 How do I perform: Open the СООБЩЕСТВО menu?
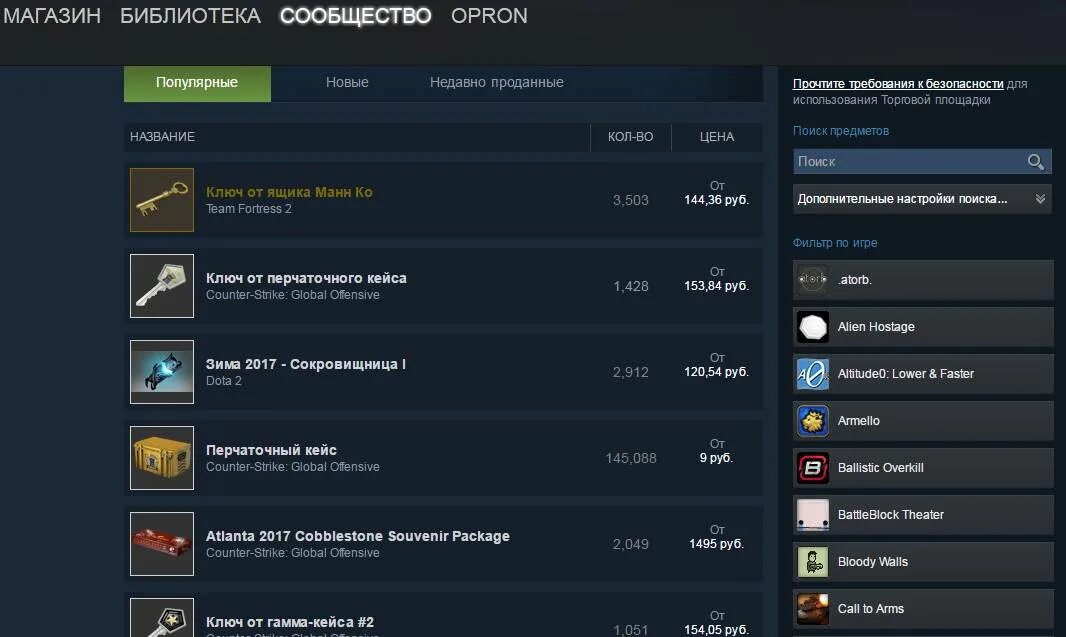356,16
